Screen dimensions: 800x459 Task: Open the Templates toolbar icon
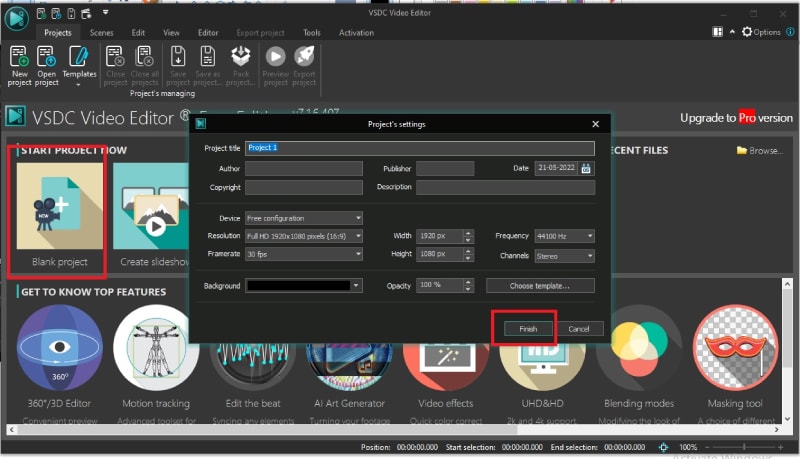click(x=79, y=57)
